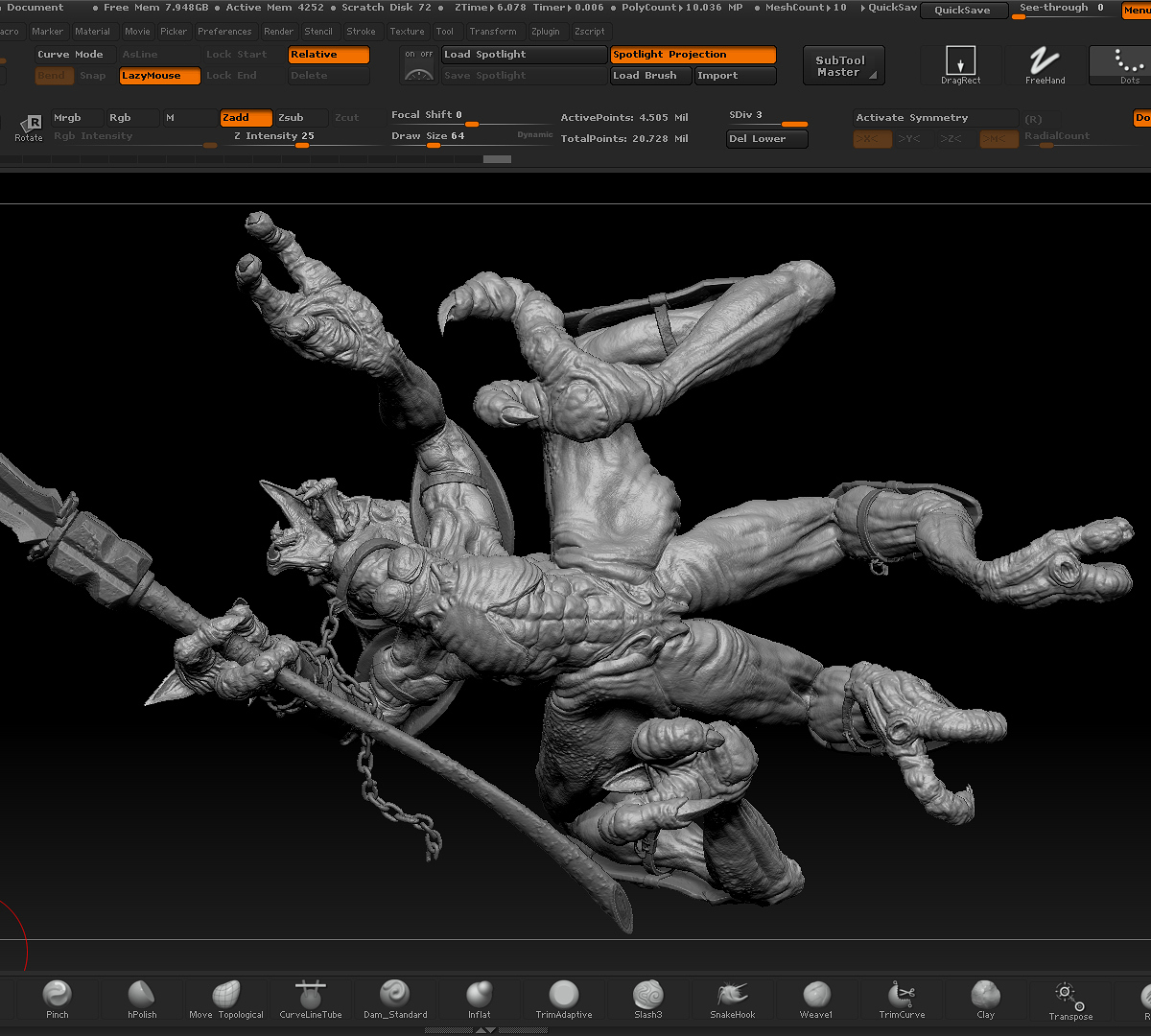
Task: Select the CurveLineTube brush
Action: pyautogui.click(x=311, y=999)
